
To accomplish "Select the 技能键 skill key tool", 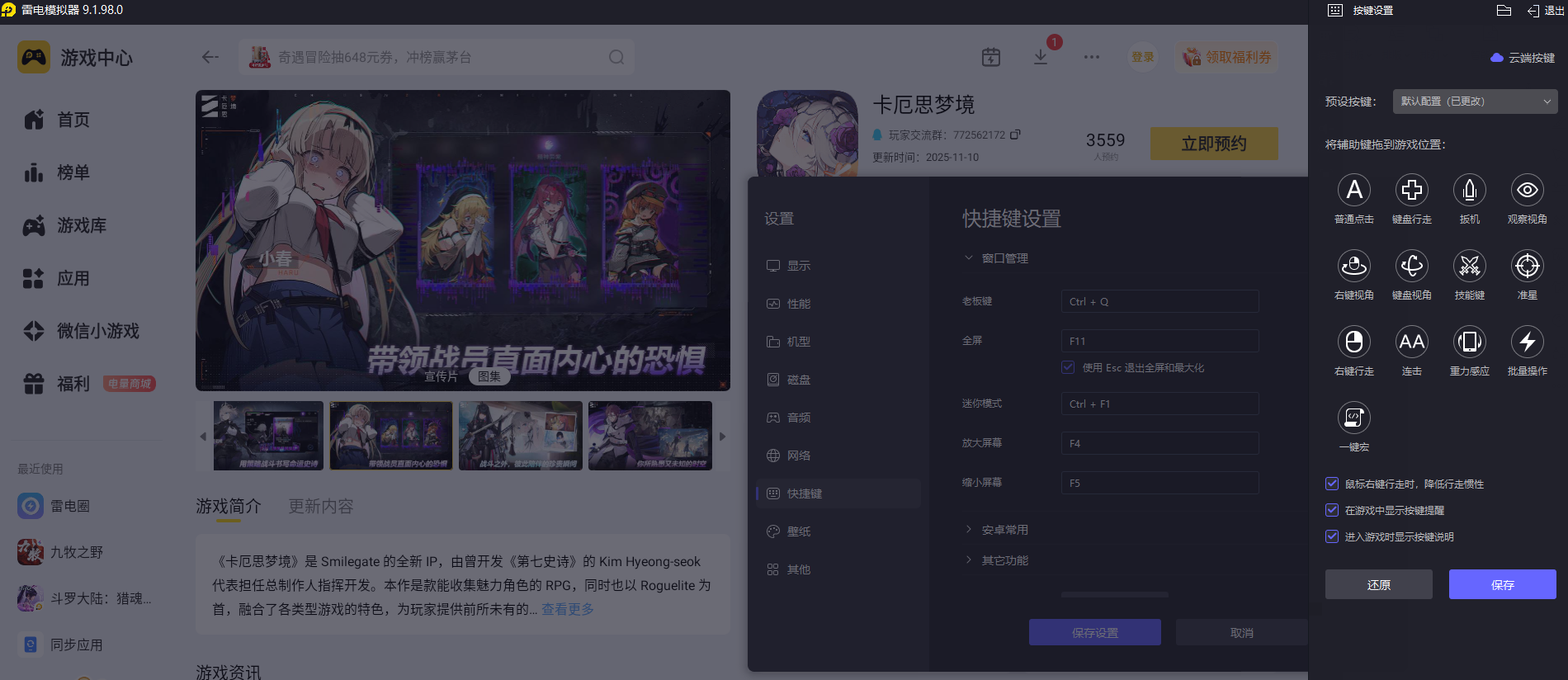I will tap(1470, 266).
